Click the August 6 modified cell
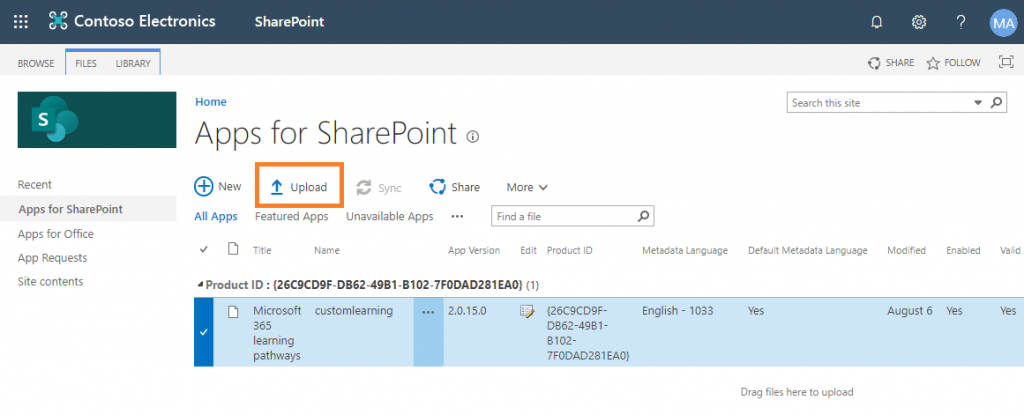The height and width of the screenshot is (415, 1024). [x=910, y=311]
